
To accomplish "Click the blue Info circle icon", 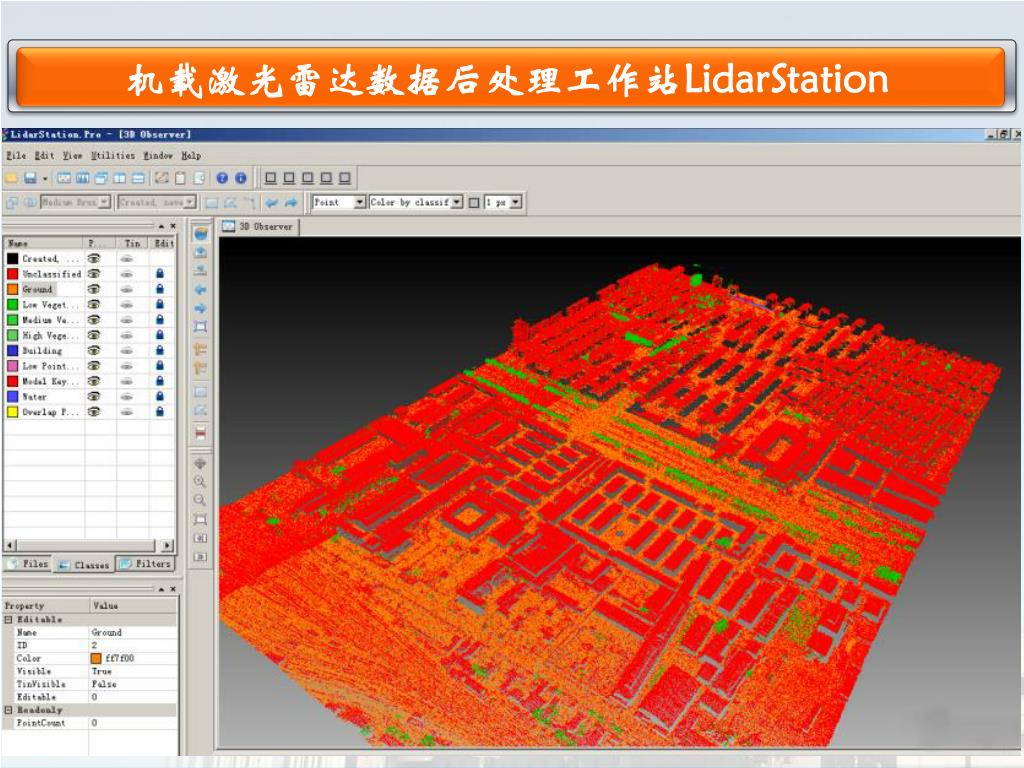I will point(241,178).
